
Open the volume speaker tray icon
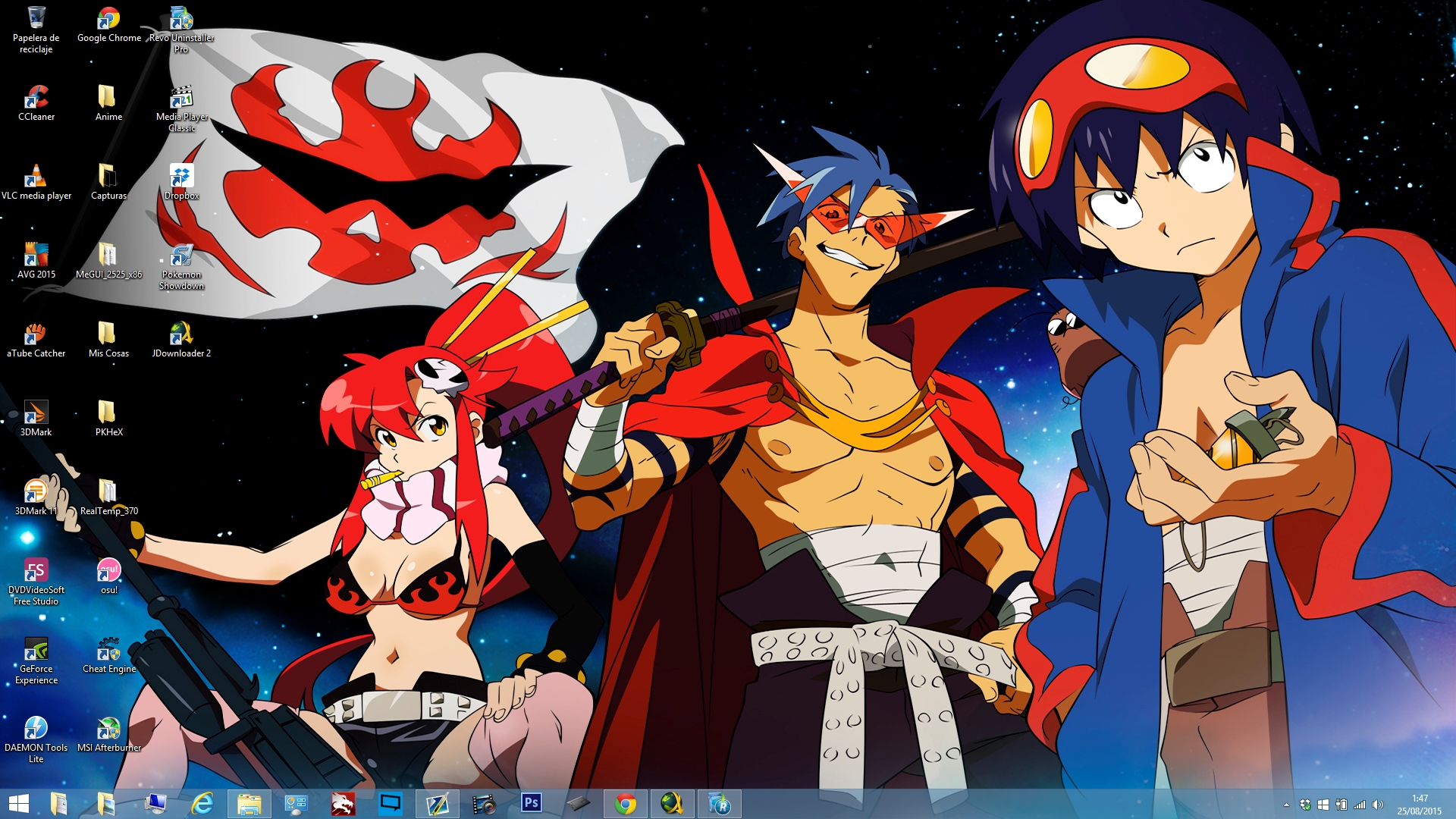tap(1378, 805)
